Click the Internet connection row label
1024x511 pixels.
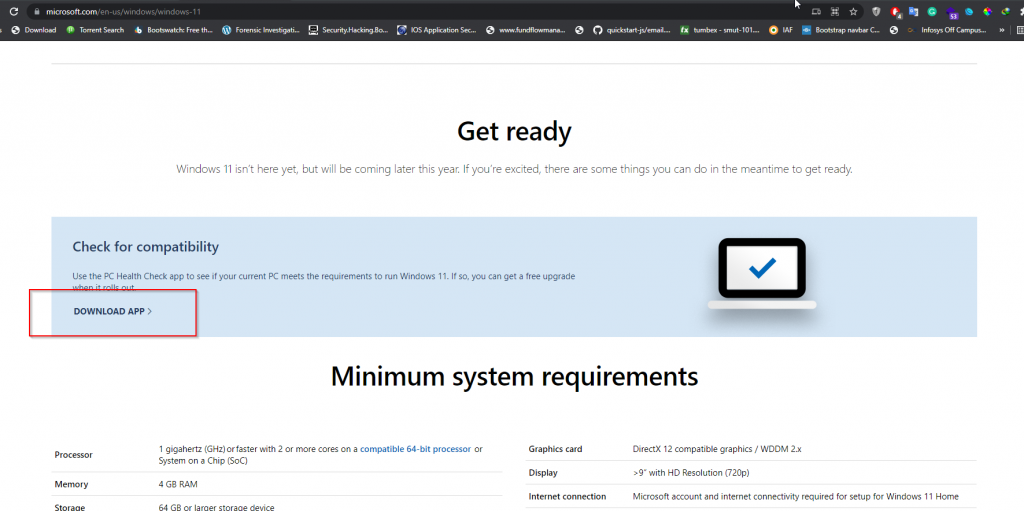click(x=567, y=497)
